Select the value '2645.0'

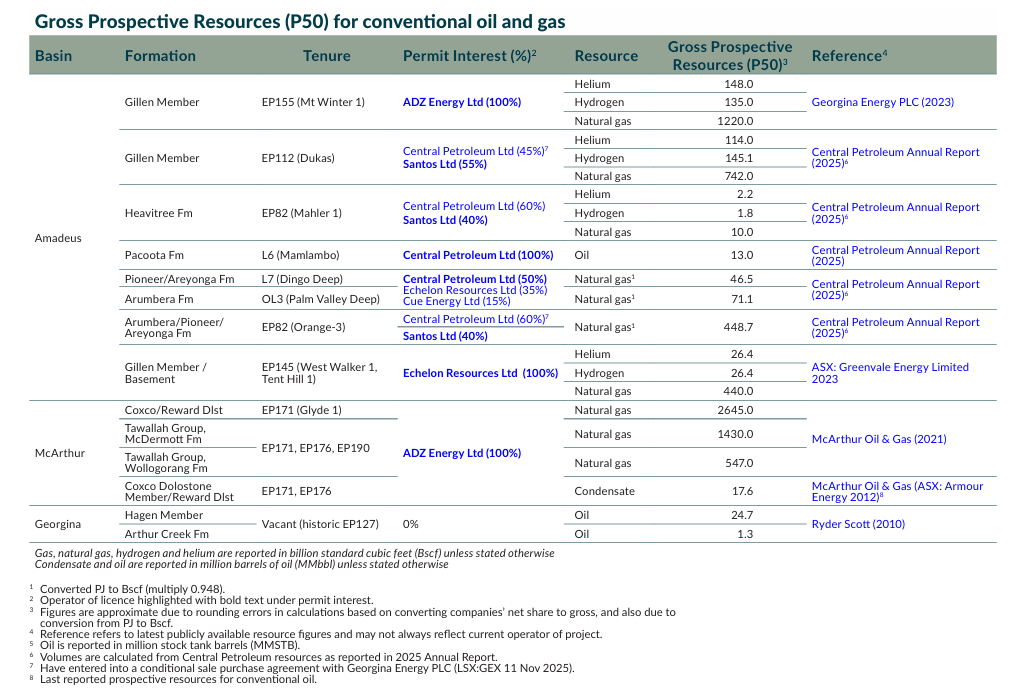735,410
